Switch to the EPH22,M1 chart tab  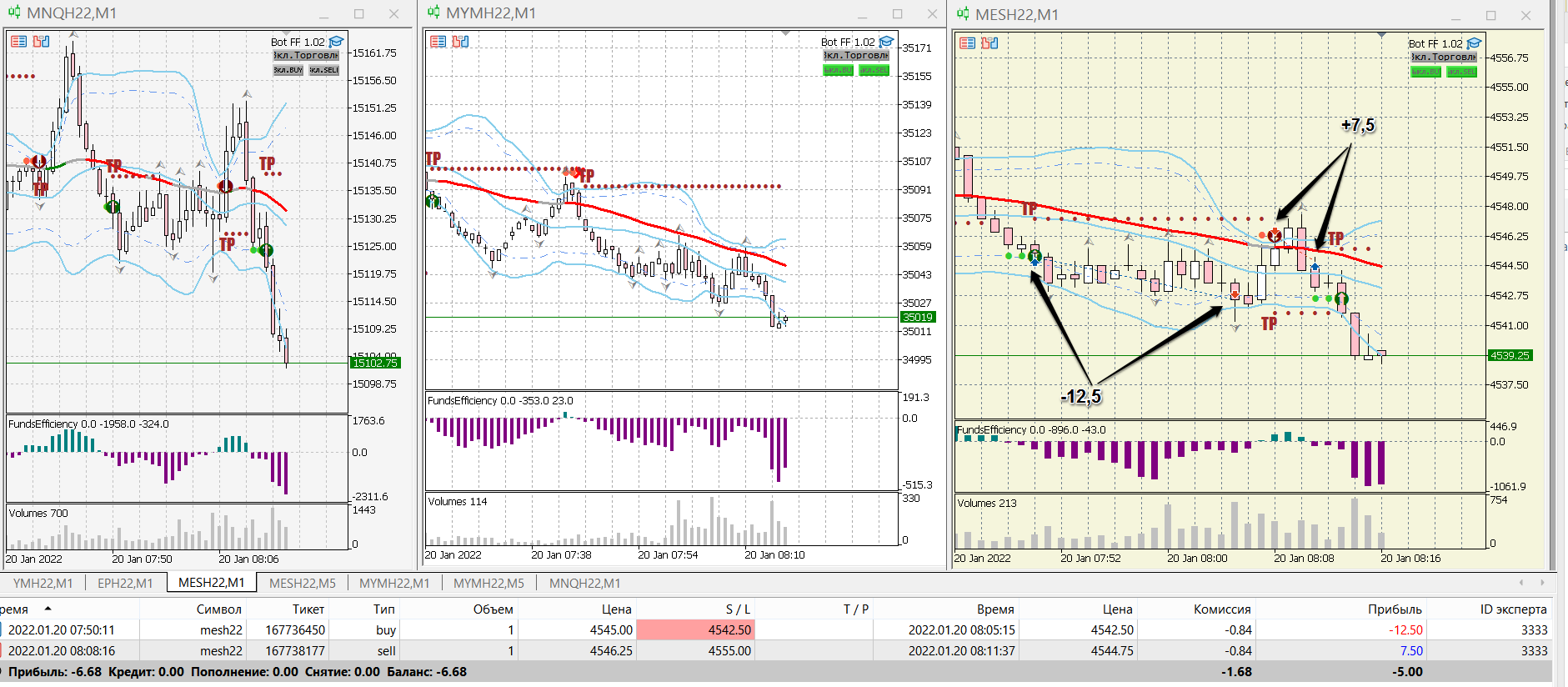tap(125, 583)
